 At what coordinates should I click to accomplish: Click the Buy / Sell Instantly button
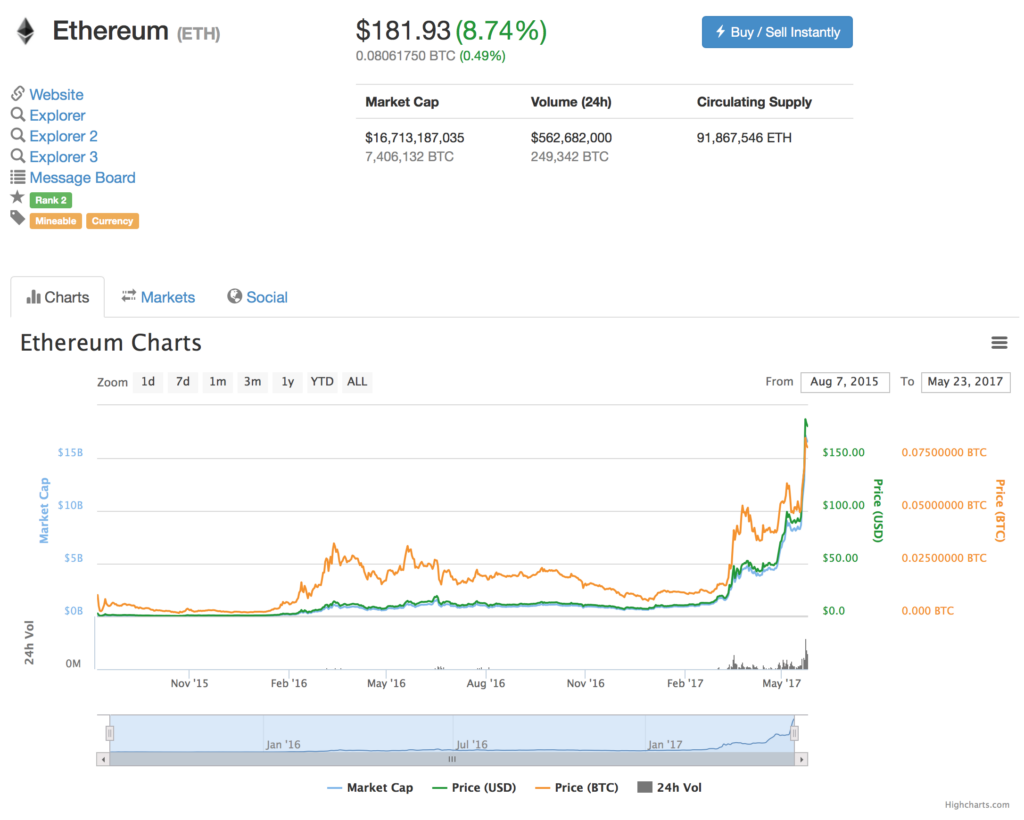coord(777,32)
